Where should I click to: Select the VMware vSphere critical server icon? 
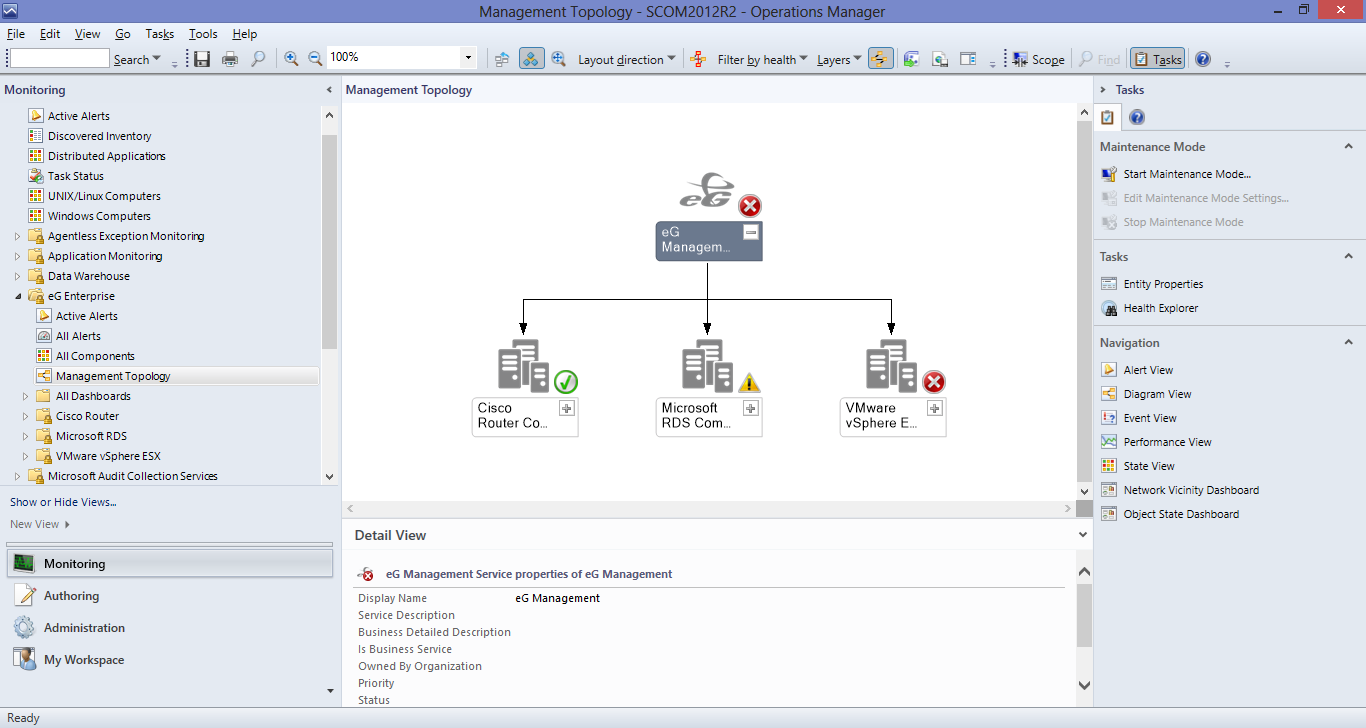pos(892,365)
